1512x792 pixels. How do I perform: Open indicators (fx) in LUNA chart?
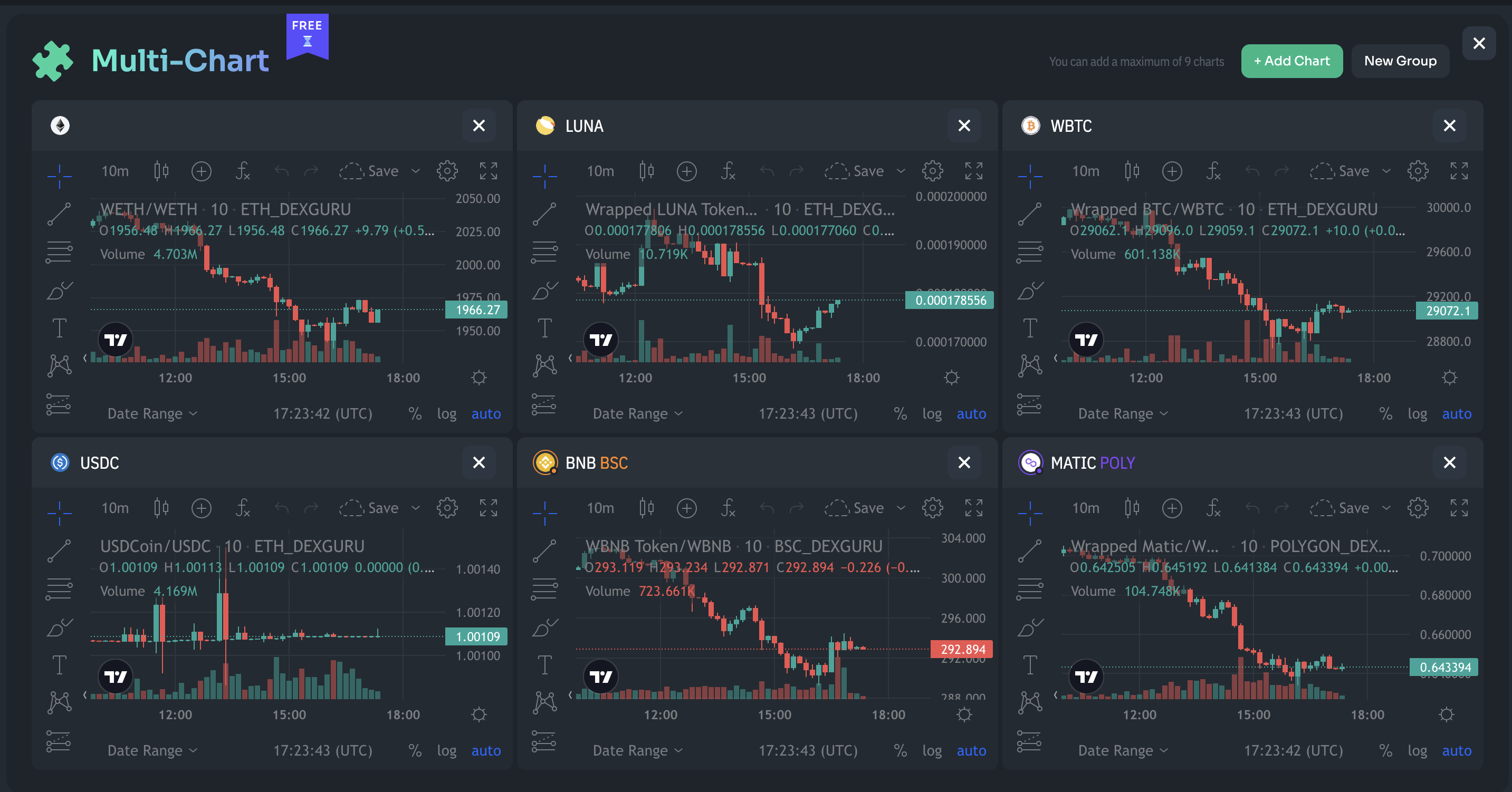(728, 171)
